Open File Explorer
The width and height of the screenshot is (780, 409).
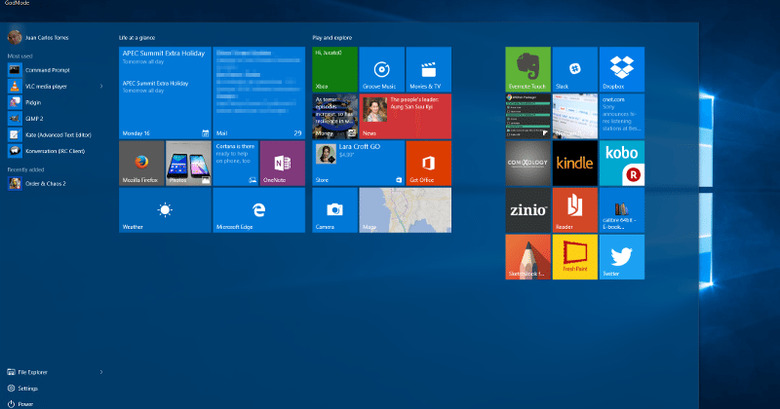pos(27,372)
